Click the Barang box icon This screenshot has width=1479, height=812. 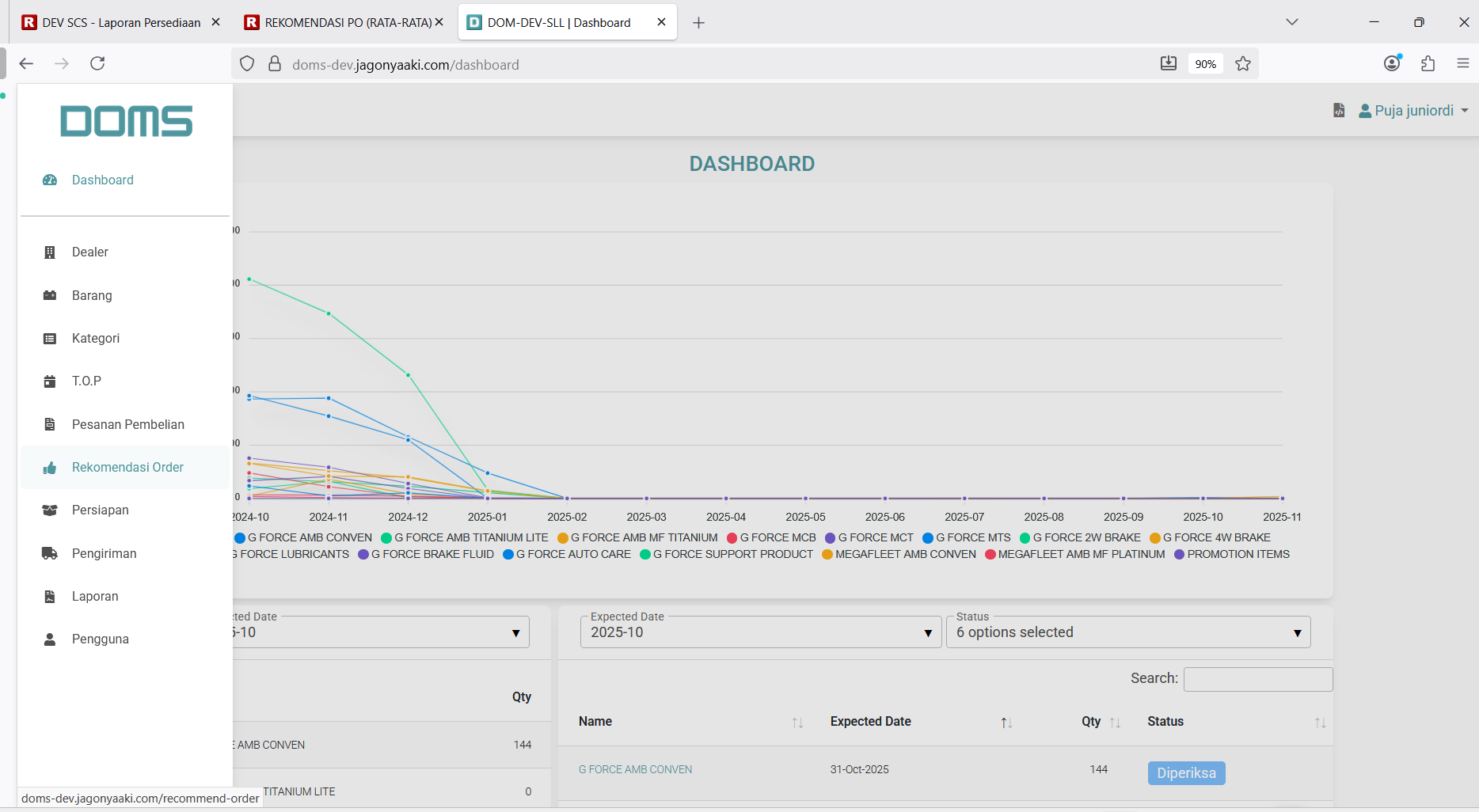(50, 295)
